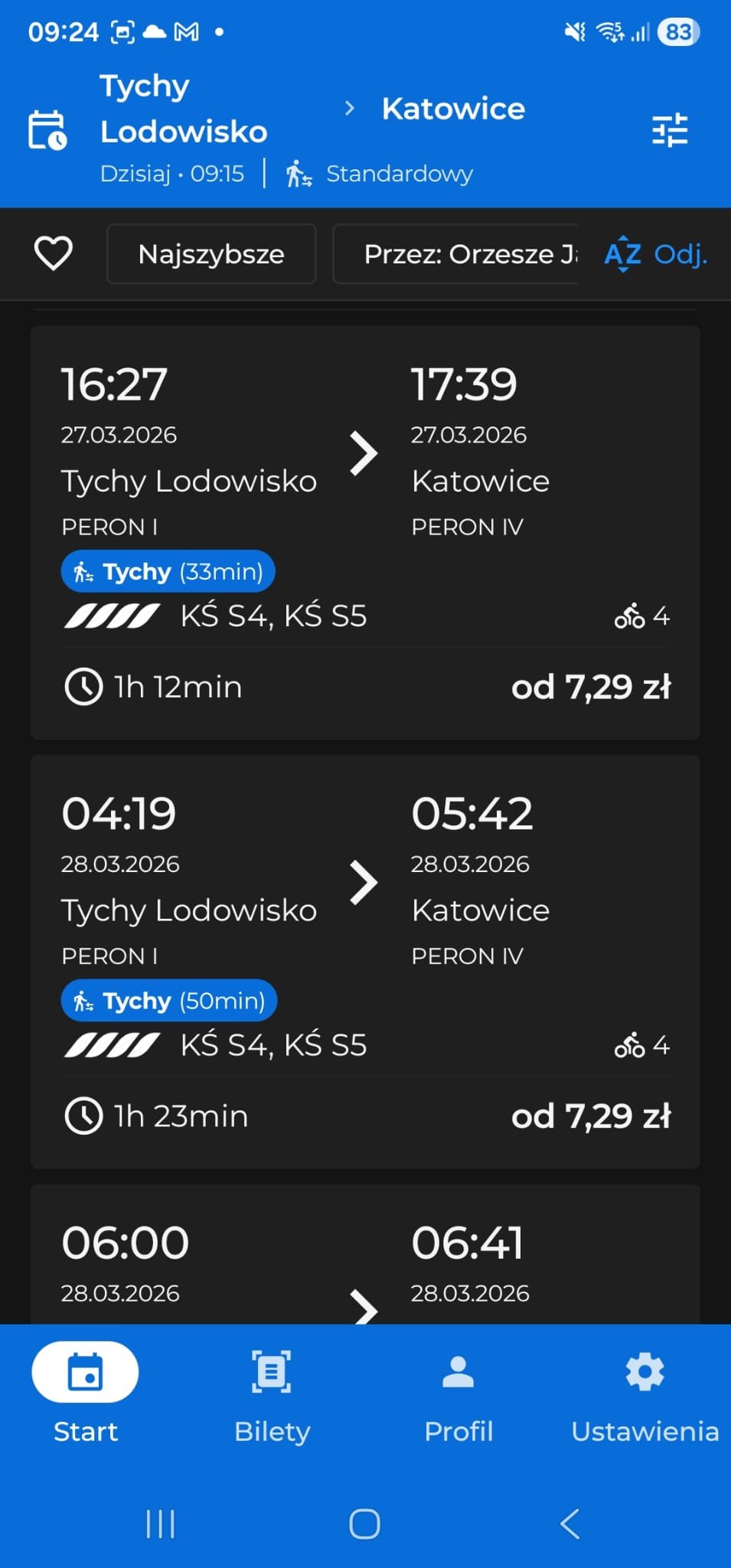Open the date and time calendar icon
This screenshot has height=1568, width=731.
[x=47, y=130]
